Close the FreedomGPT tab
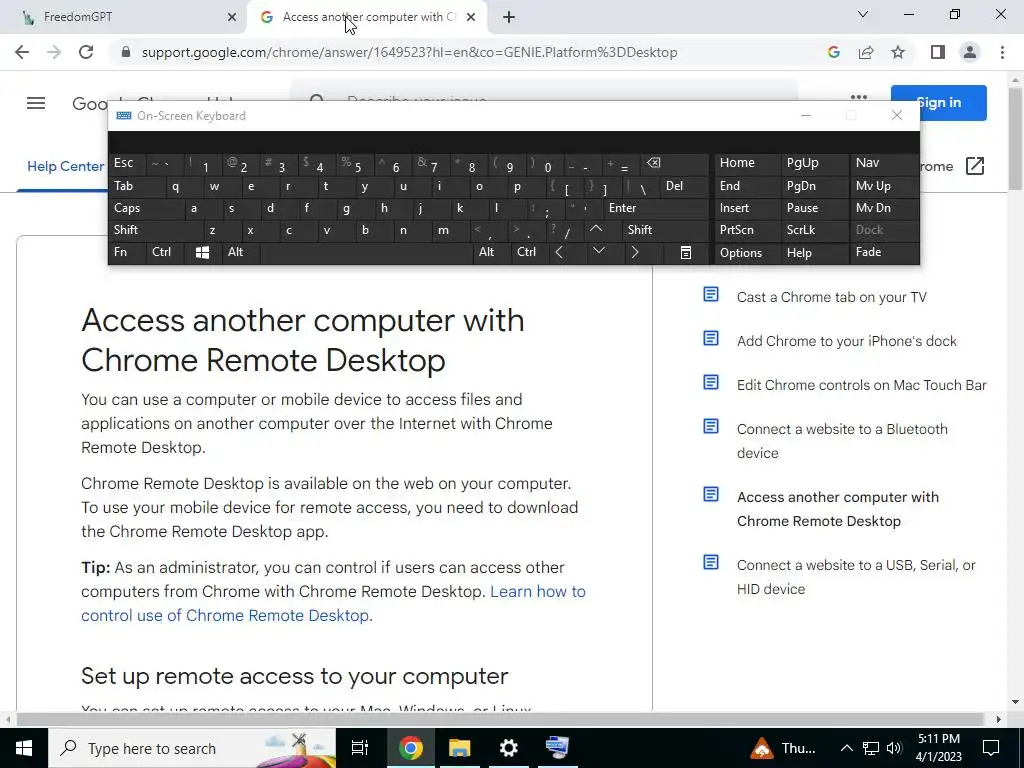The height and width of the screenshot is (768, 1024). 232,18
